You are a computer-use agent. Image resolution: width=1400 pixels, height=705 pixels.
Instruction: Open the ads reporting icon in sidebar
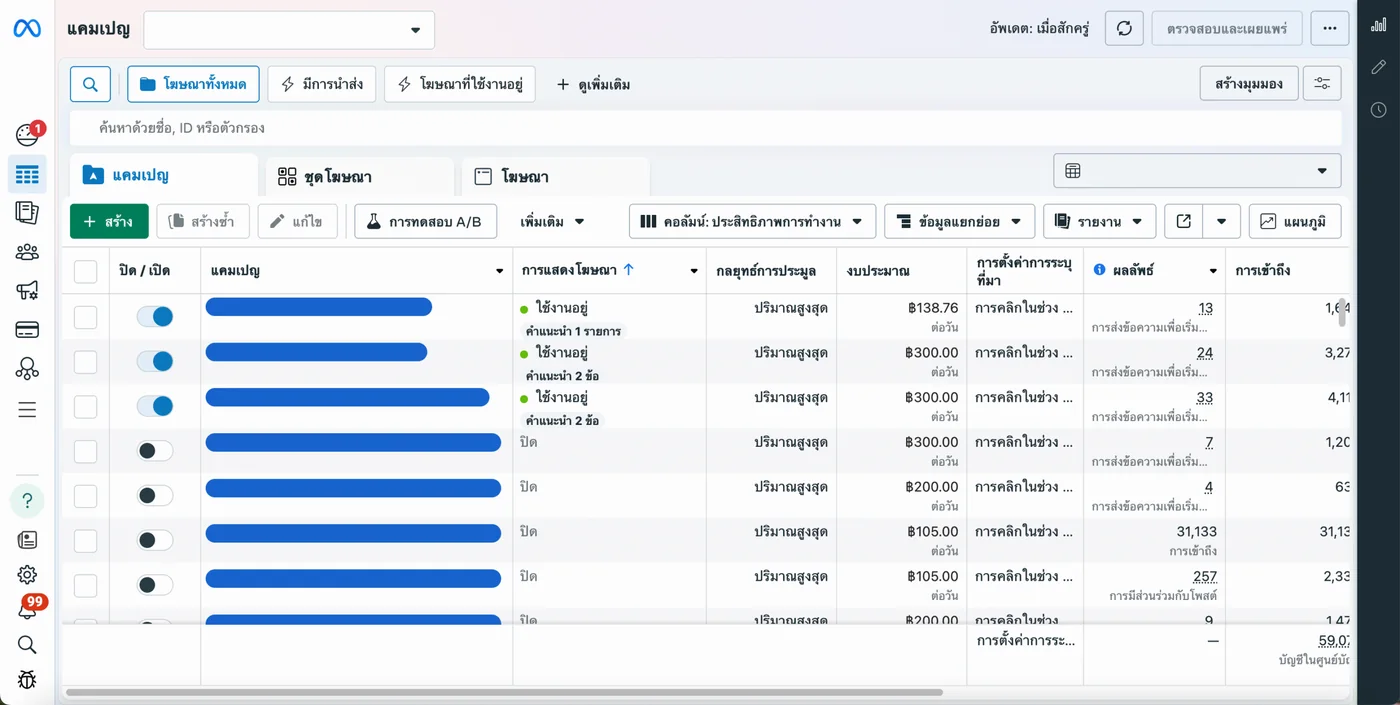pyautogui.click(x=27, y=212)
